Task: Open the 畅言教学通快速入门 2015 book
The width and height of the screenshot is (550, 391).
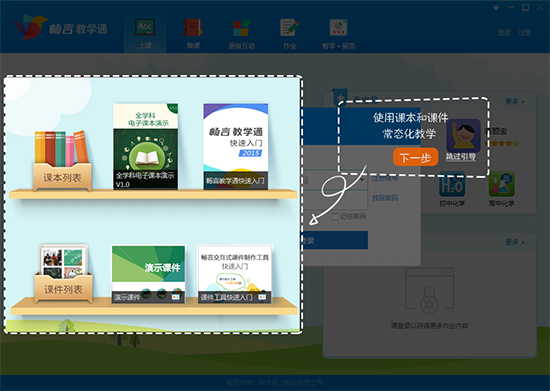Action: pyautogui.click(x=236, y=146)
